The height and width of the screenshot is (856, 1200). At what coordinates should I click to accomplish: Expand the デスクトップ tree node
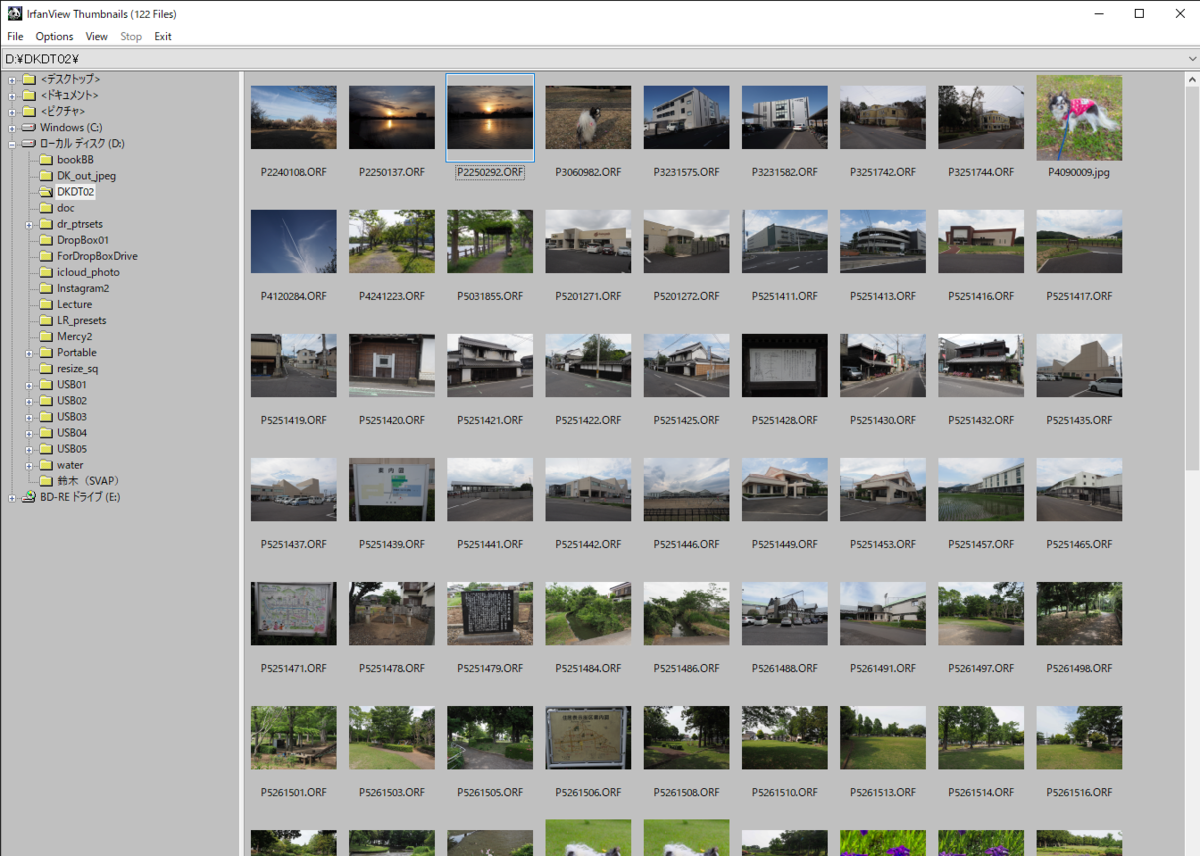pos(12,80)
